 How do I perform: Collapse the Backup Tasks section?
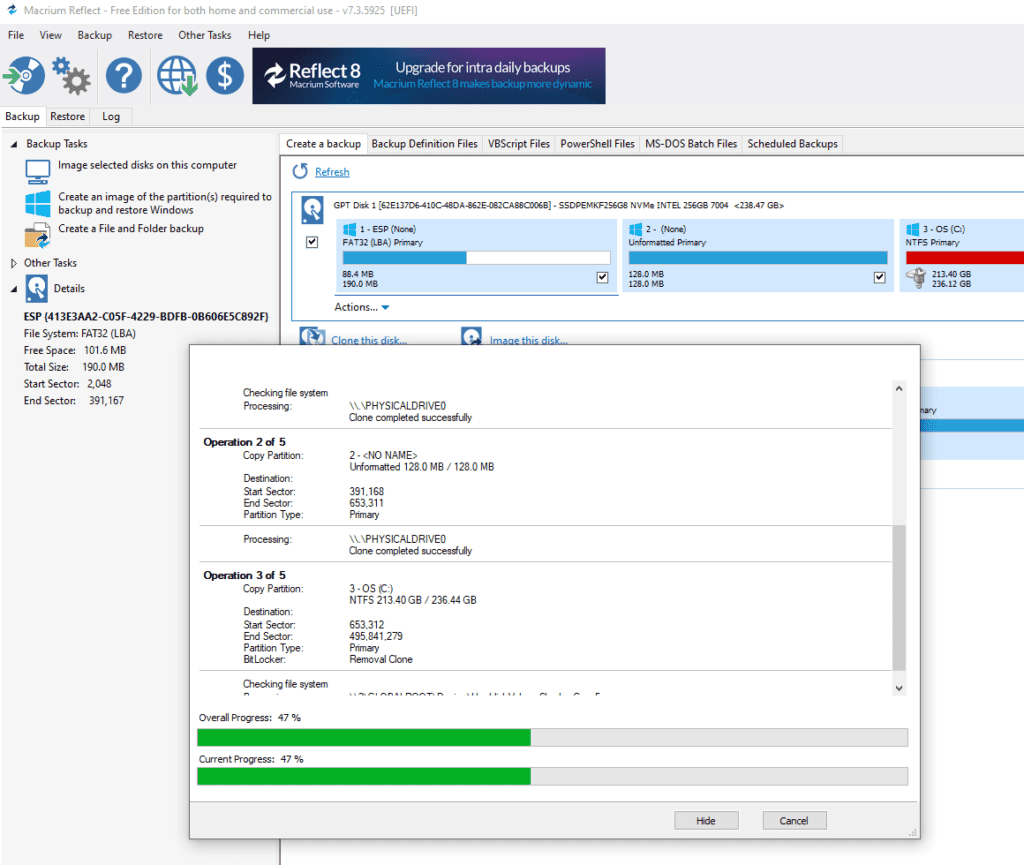pos(14,144)
